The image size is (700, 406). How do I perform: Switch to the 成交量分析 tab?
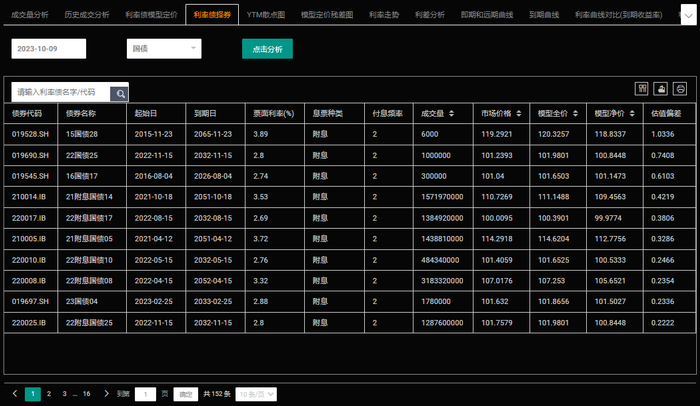pyautogui.click(x=29, y=15)
